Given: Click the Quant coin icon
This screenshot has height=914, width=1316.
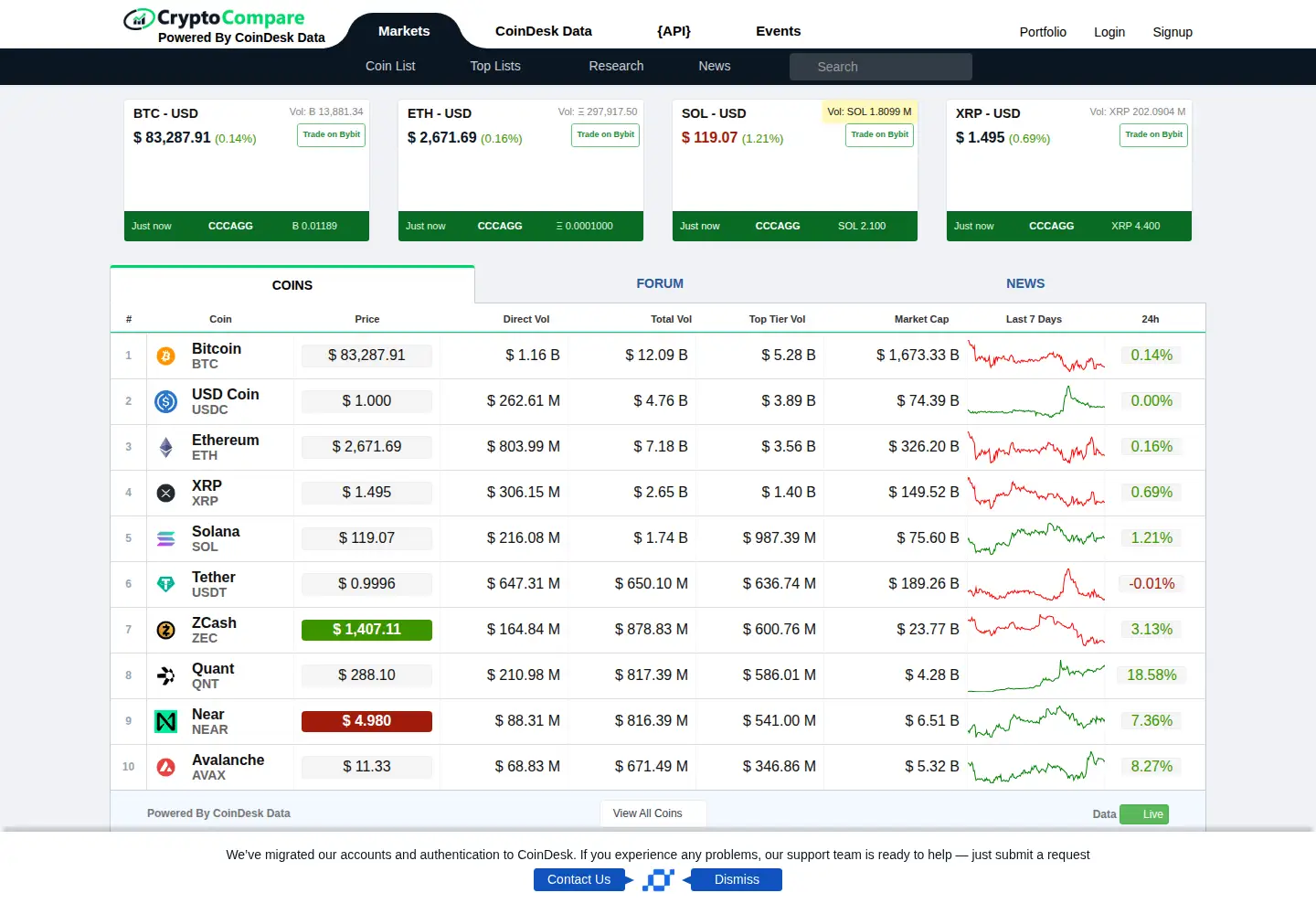Looking at the screenshot, I should pos(165,675).
